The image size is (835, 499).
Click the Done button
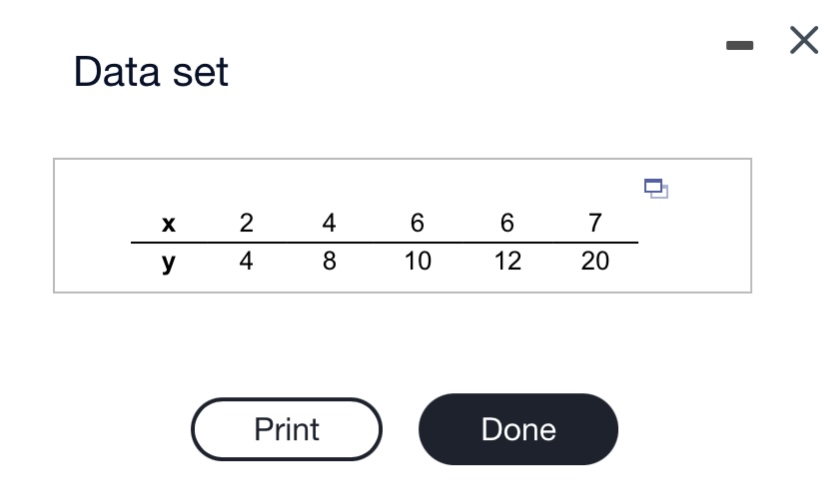point(518,429)
